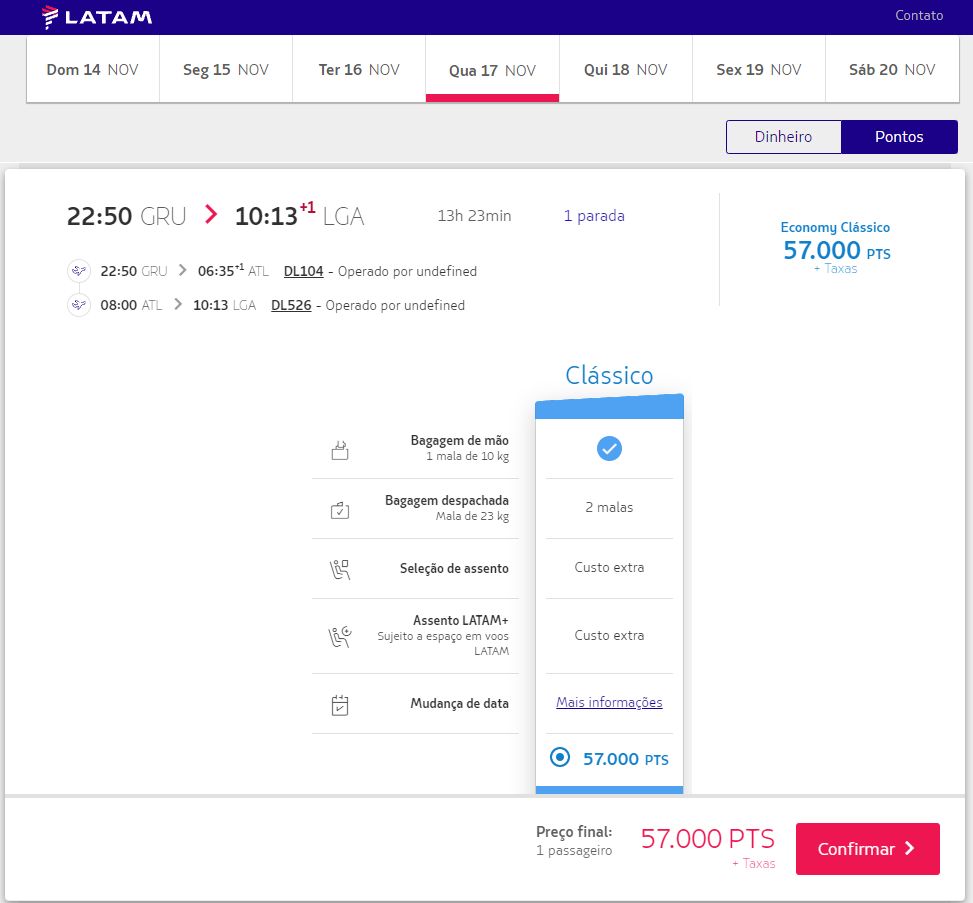Click the date change calendar icon
973x903 pixels.
coord(340,705)
